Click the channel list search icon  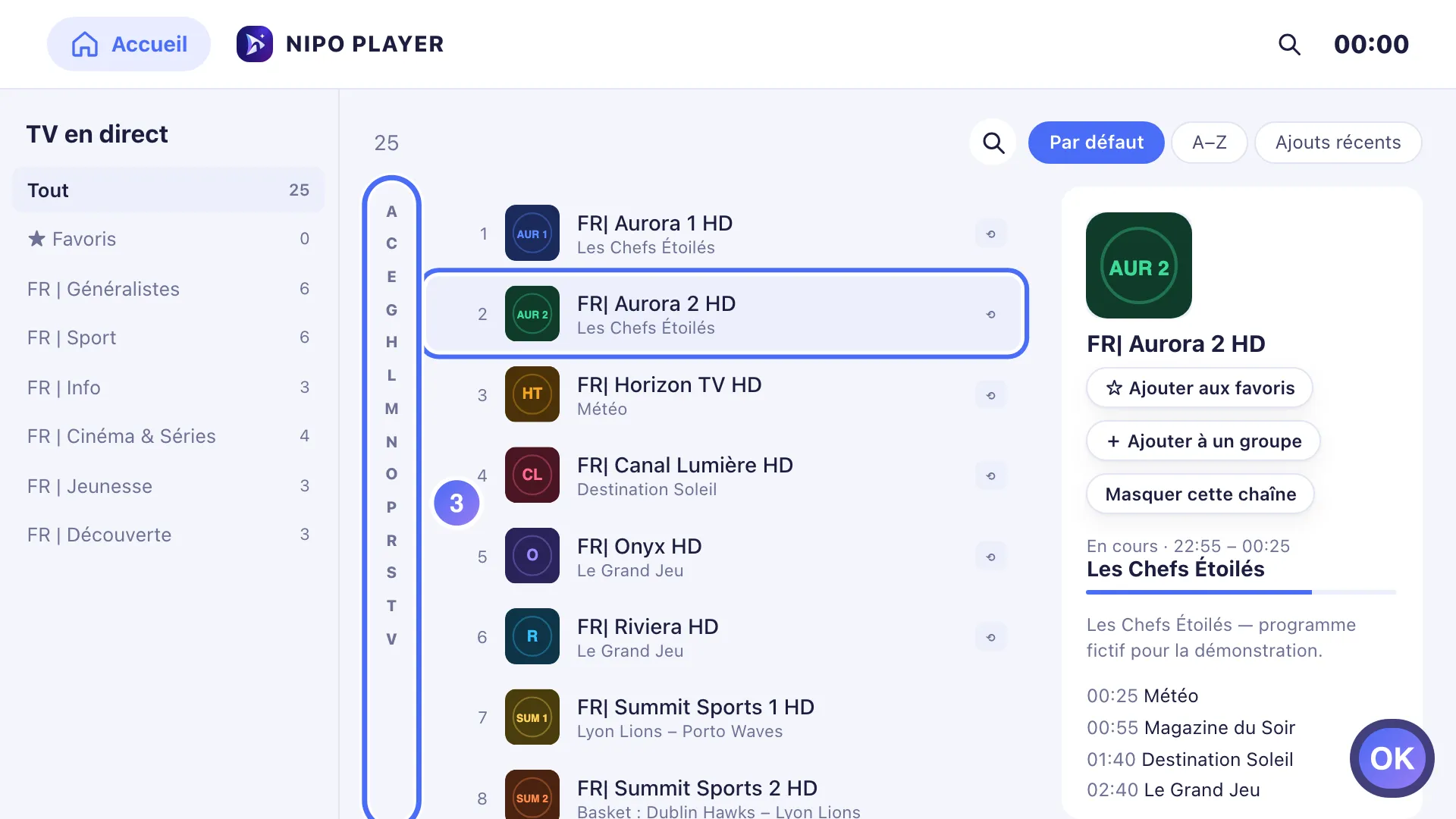tap(993, 142)
